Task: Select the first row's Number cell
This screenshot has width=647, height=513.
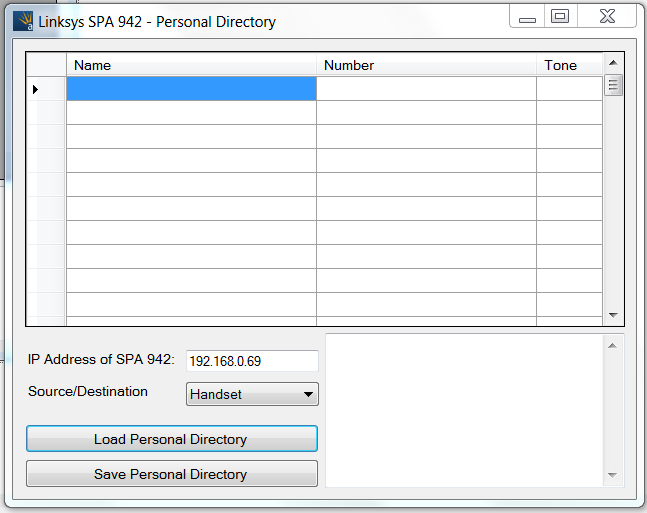Action: (426, 88)
